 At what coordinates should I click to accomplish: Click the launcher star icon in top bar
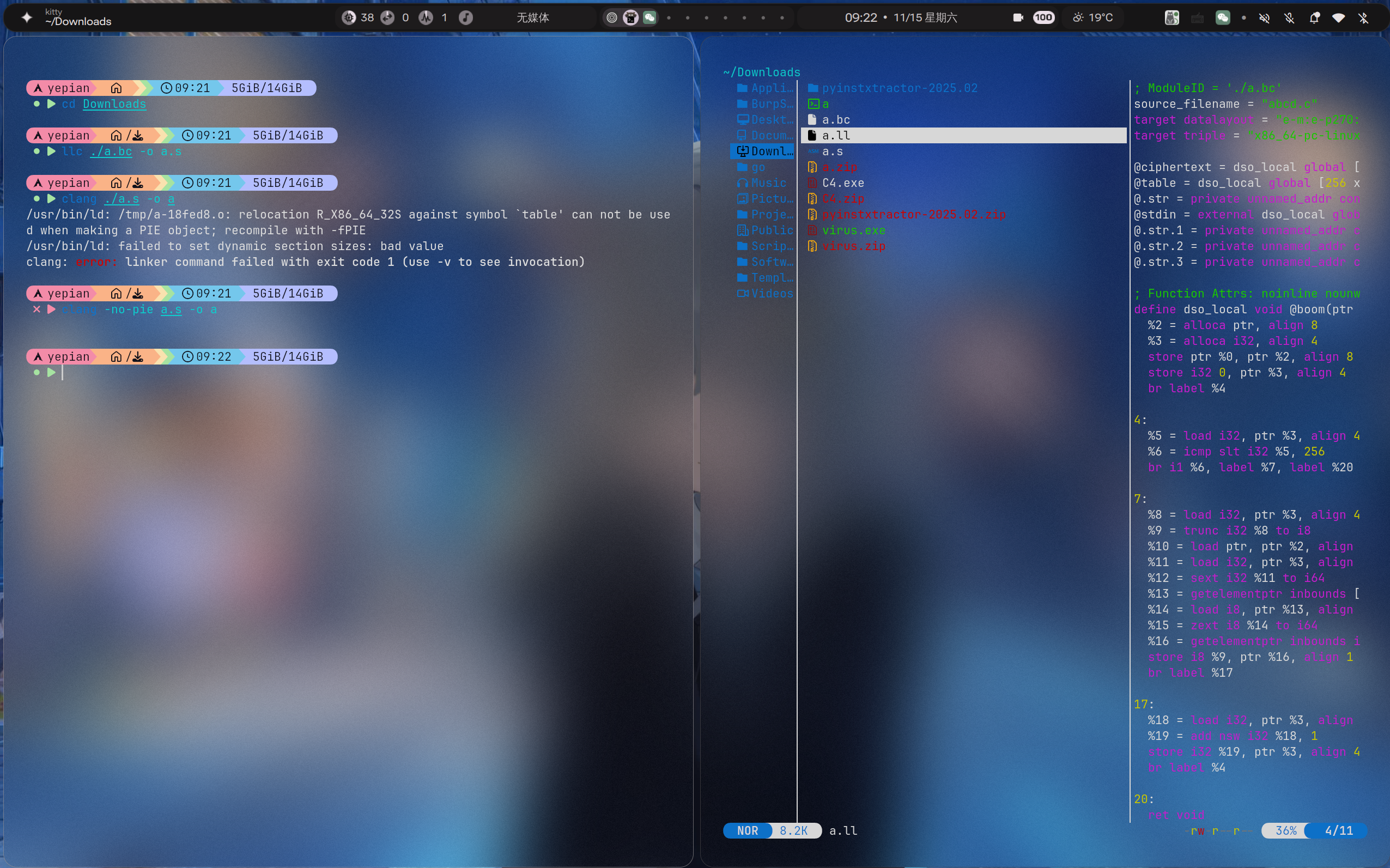(x=26, y=17)
